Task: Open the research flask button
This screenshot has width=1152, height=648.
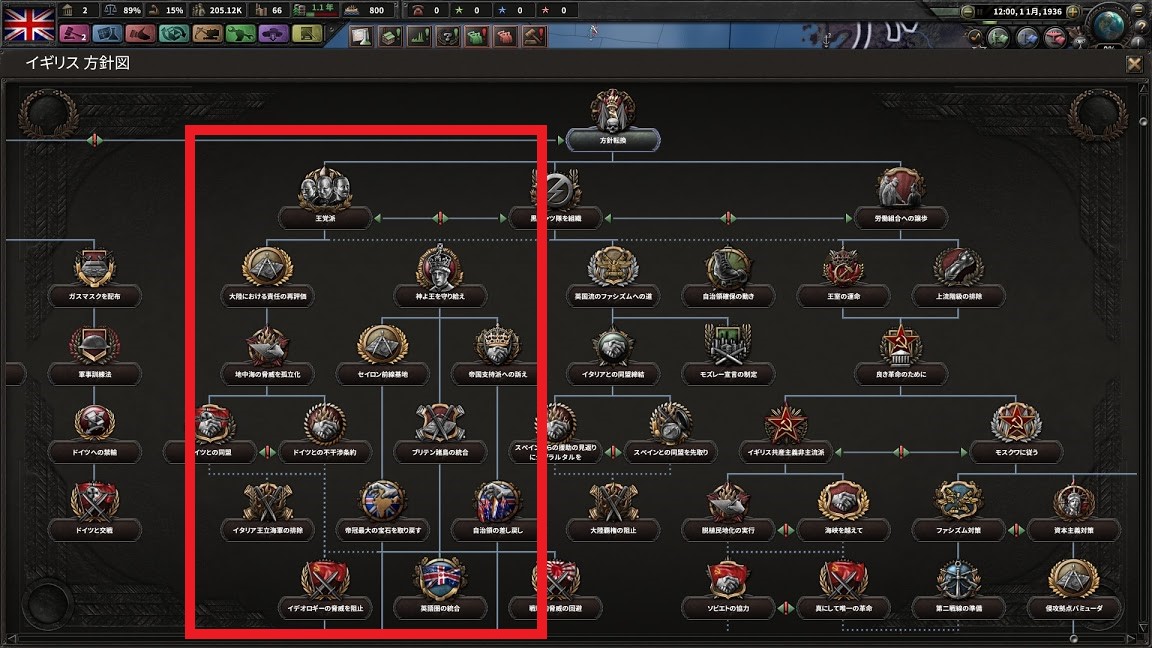Action: point(107,34)
